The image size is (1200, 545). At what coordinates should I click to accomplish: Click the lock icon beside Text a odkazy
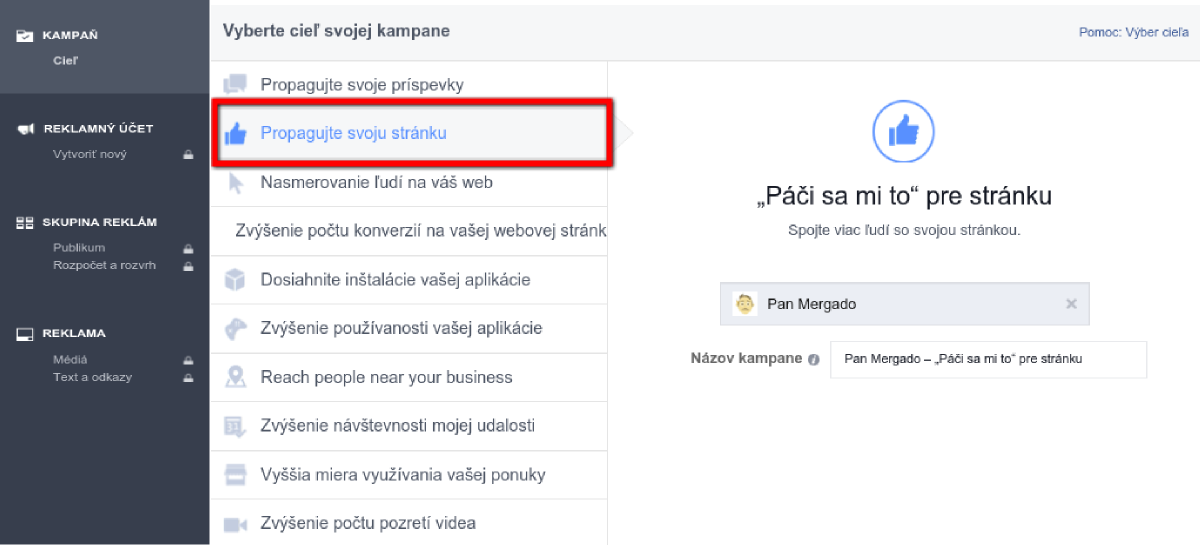point(187,378)
